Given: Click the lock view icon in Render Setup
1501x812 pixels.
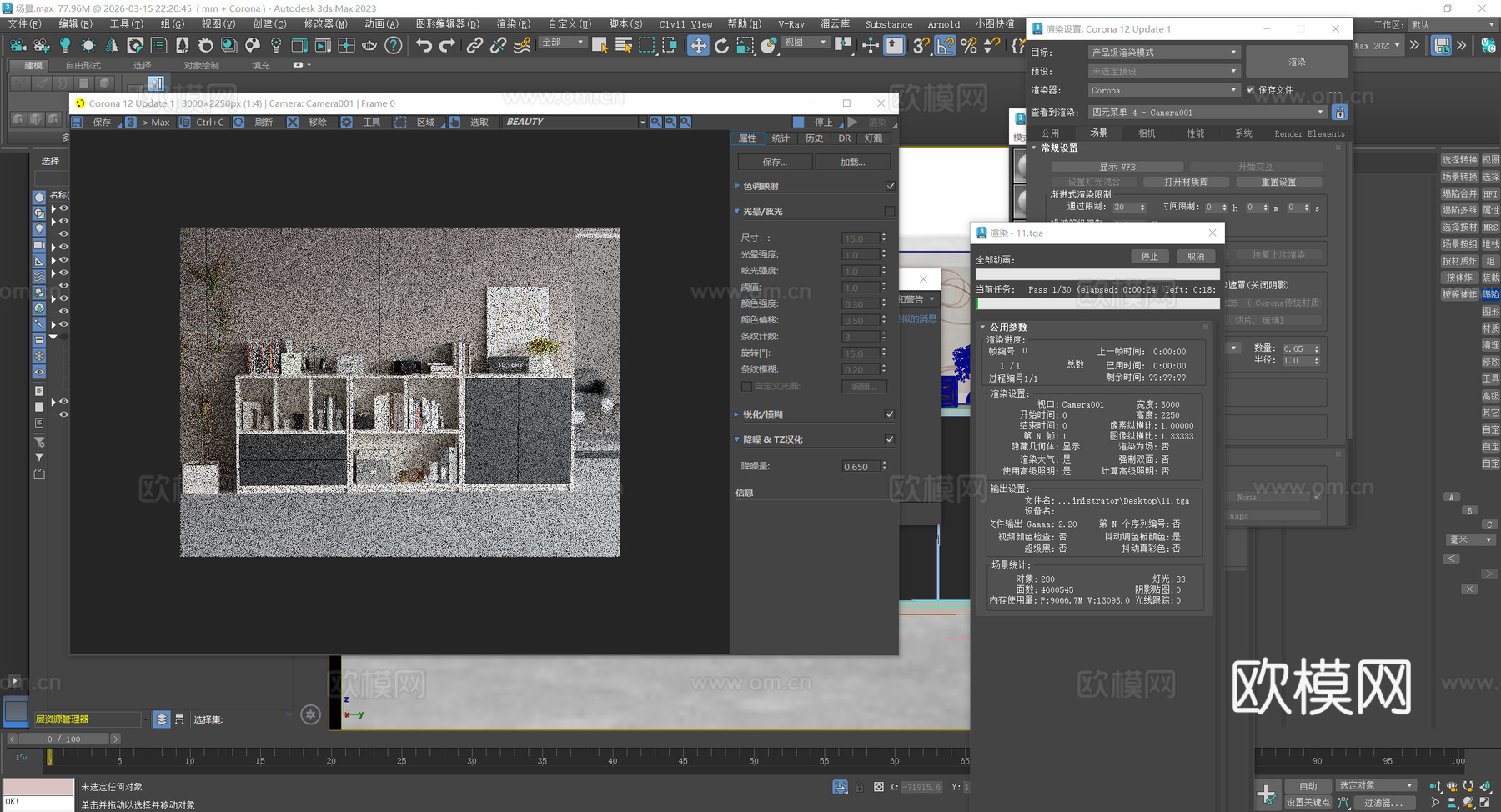Looking at the screenshot, I should 1339,112.
